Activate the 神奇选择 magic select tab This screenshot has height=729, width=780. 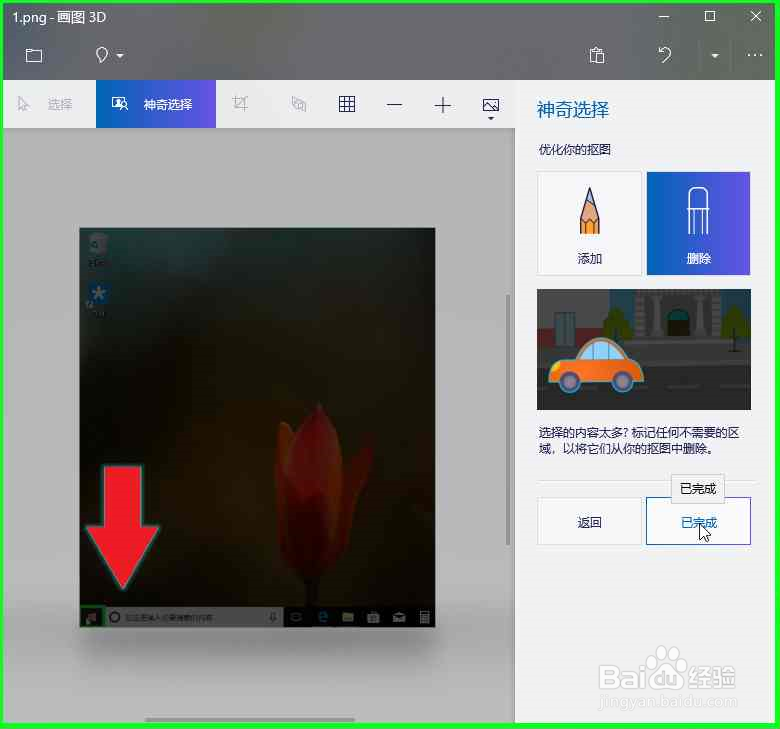pos(156,104)
